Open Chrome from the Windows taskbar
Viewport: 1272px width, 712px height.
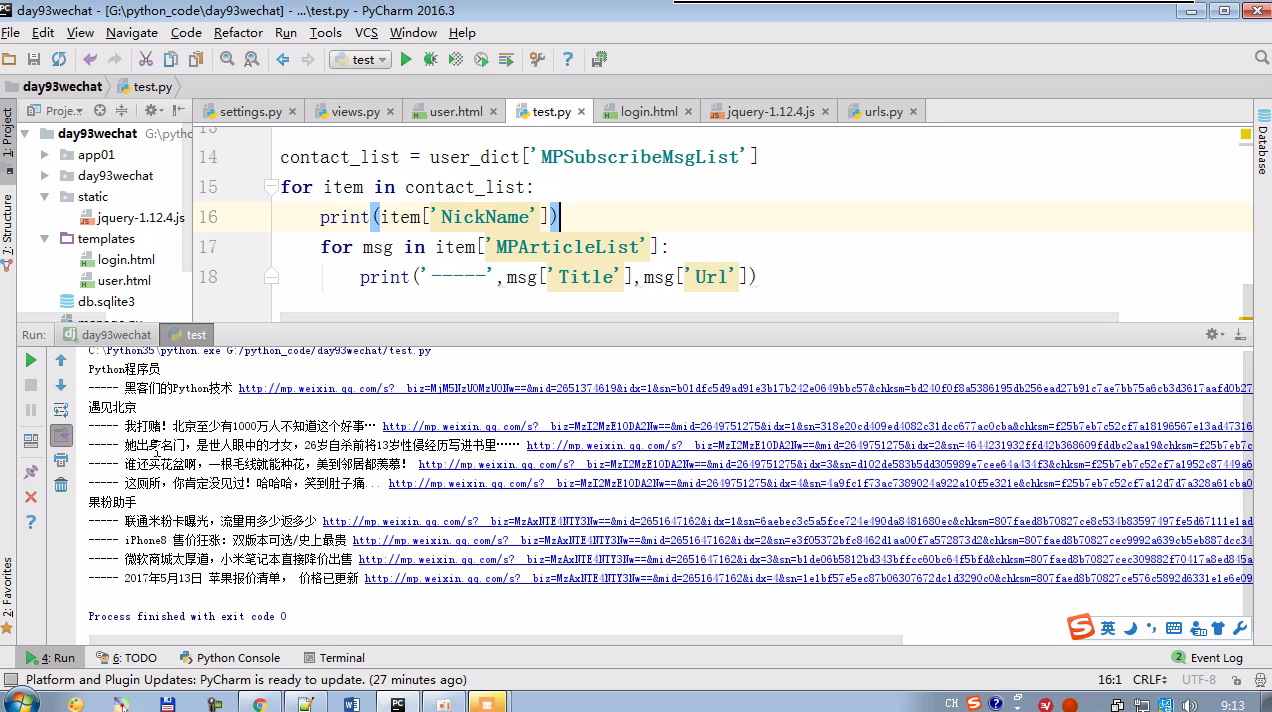tap(260, 704)
